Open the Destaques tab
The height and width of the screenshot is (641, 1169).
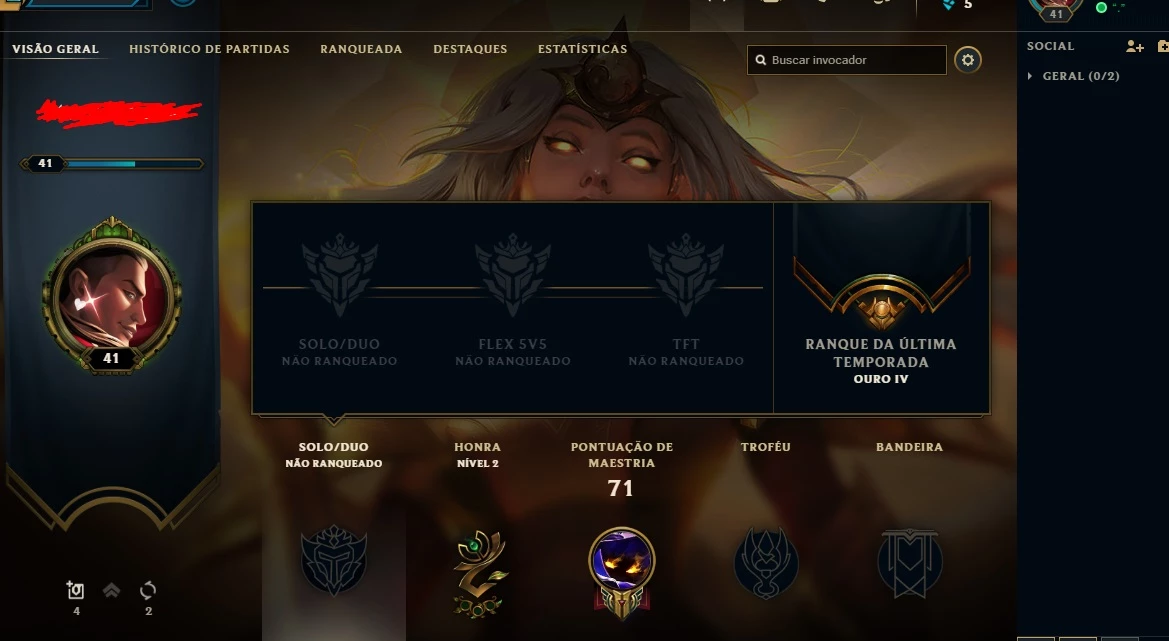[x=470, y=49]
